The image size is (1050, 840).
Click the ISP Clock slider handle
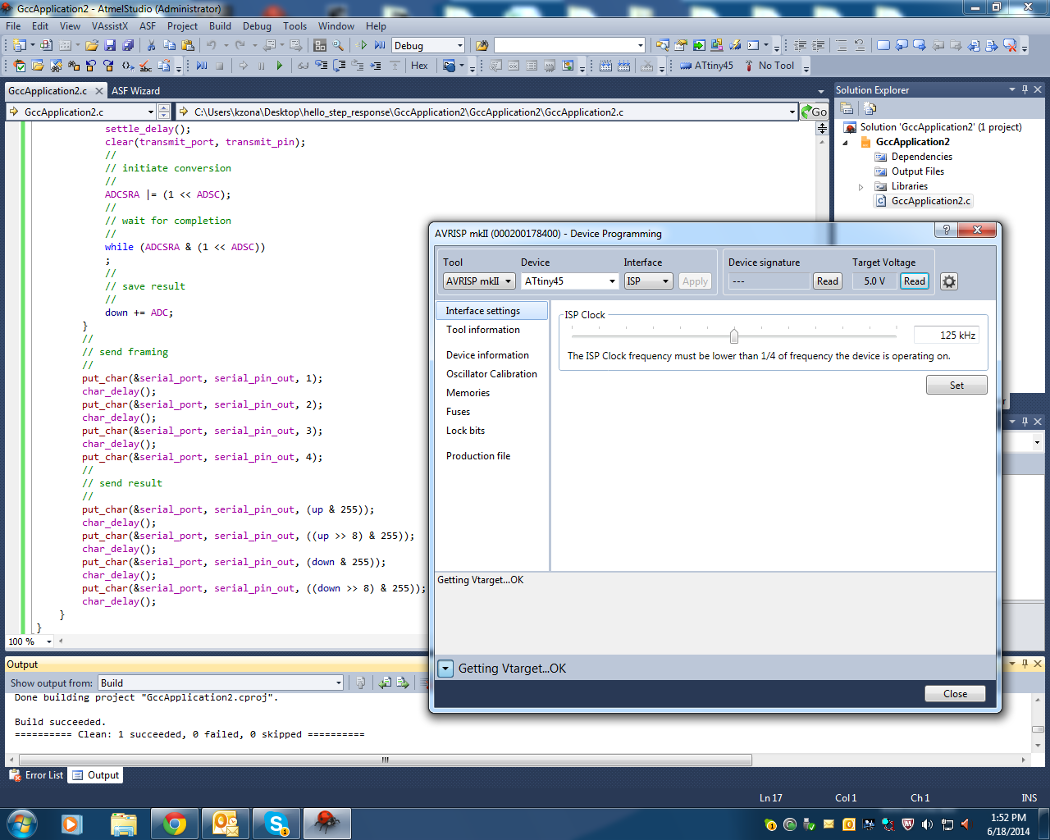pyautogui.click(x=734, y=336)
